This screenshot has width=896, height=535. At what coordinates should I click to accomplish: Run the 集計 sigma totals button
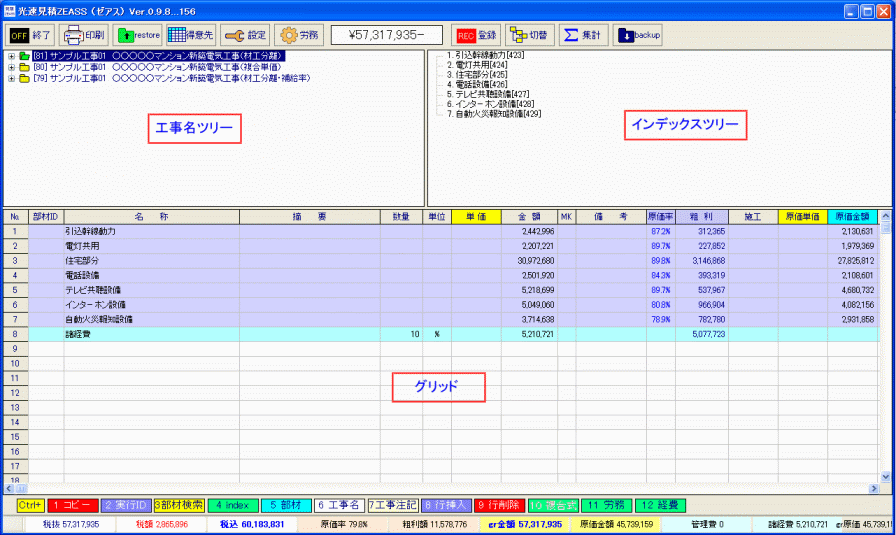(x=583, y=35)
